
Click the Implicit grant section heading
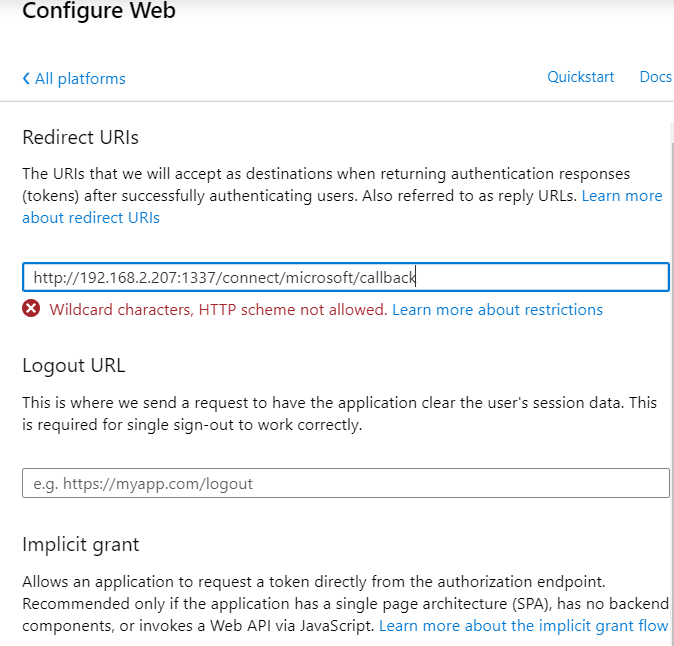81,545
